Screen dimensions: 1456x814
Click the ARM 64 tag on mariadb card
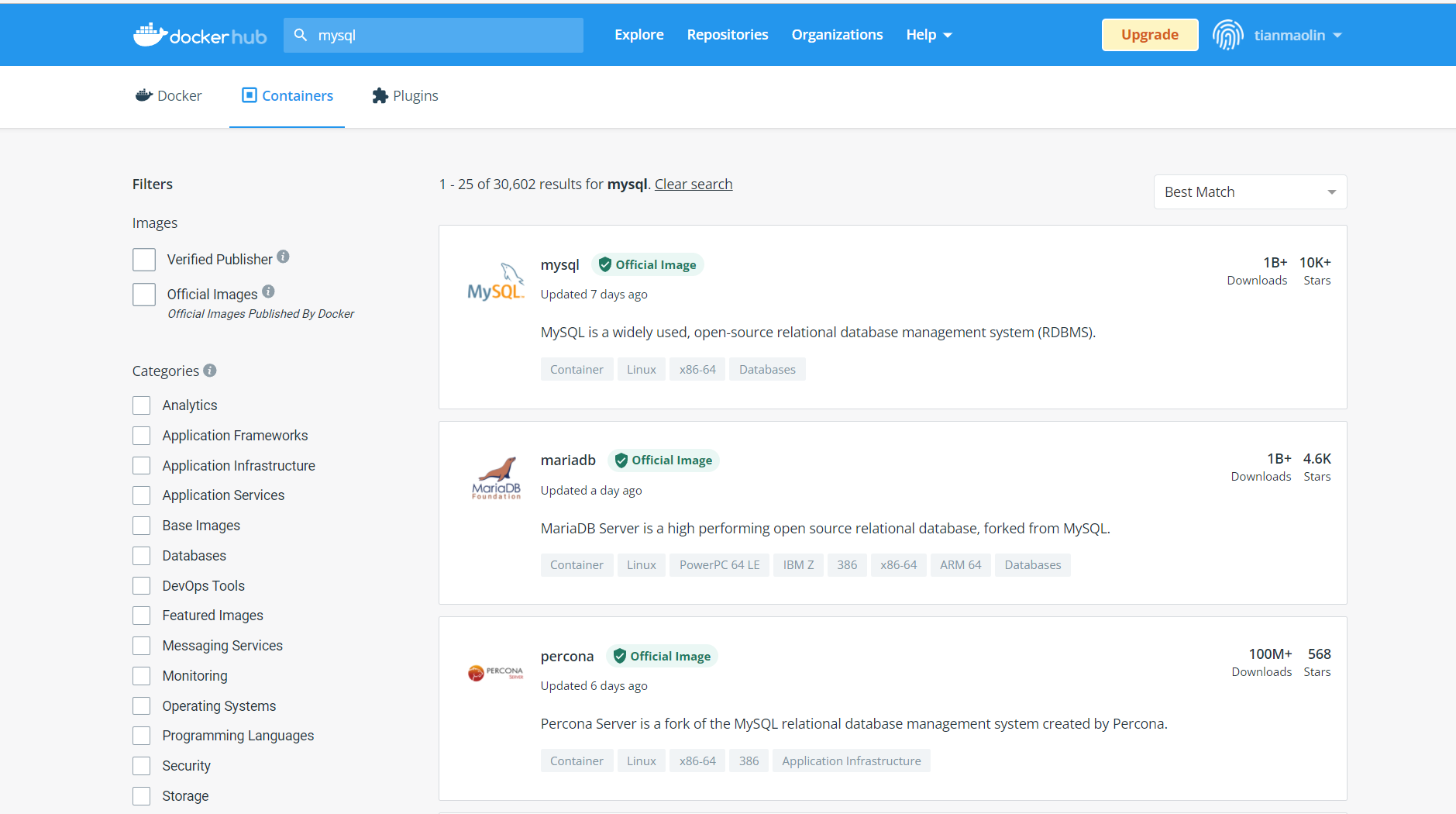pyautogui.click(x=961, y=565)
